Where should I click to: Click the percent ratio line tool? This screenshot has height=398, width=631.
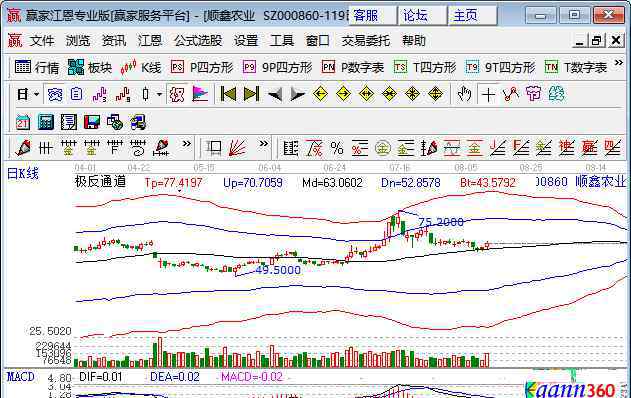click(x=336, y=148)
